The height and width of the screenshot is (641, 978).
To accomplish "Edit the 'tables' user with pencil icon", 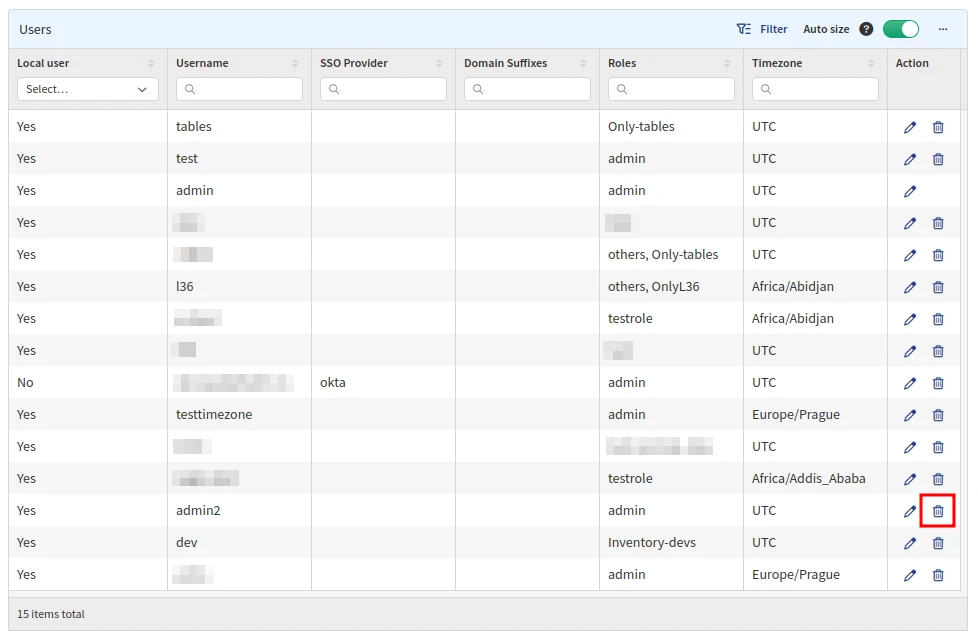I will tap(909, 127).
